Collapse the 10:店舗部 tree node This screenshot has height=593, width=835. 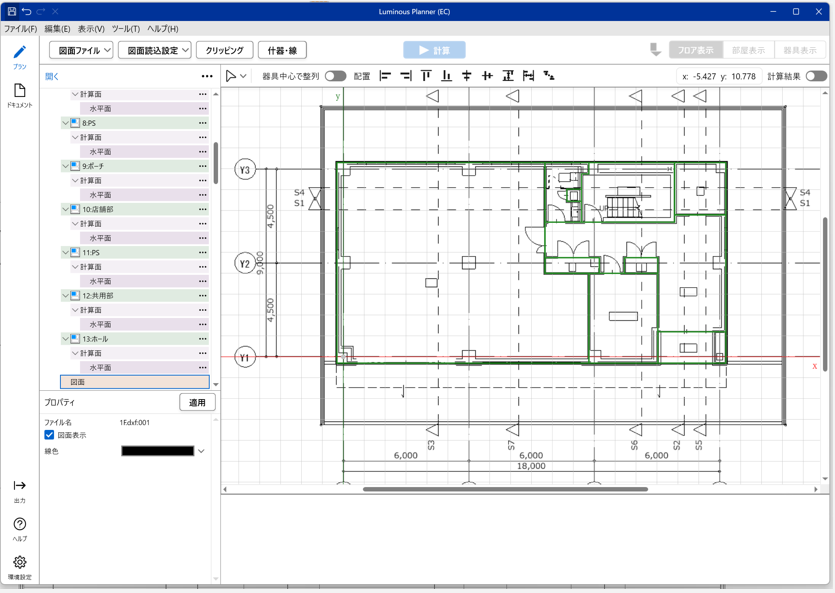tap(66, 210)
